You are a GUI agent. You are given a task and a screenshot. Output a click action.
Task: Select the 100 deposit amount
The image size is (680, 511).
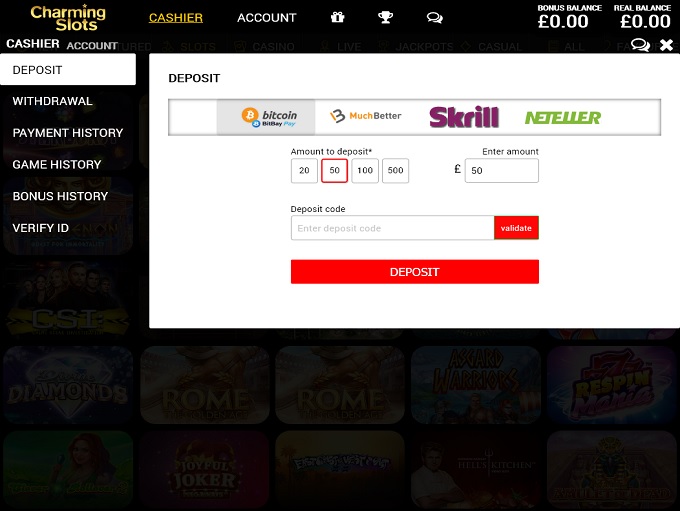coord(365,170)
